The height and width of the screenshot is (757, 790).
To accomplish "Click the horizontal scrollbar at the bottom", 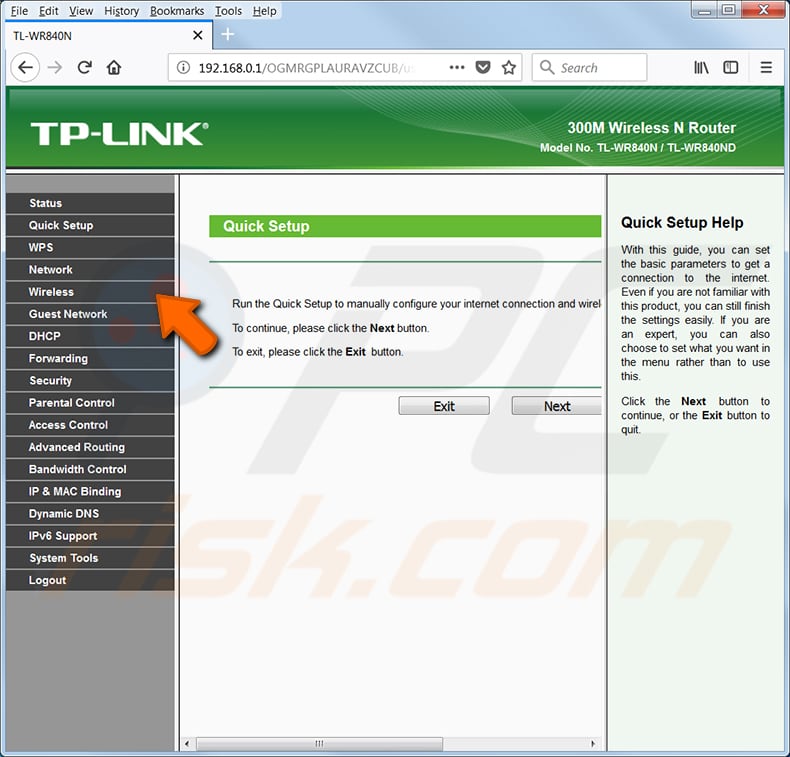I will (x=320, y=744).
